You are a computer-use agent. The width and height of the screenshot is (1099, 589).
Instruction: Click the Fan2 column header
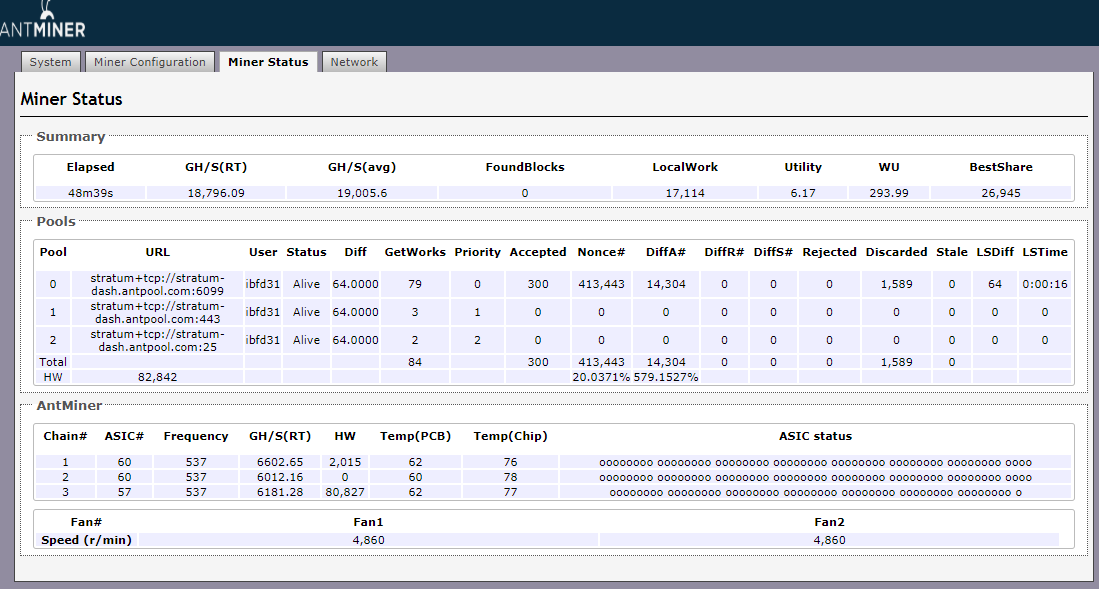pyautogui.click(x=829, y=522)
